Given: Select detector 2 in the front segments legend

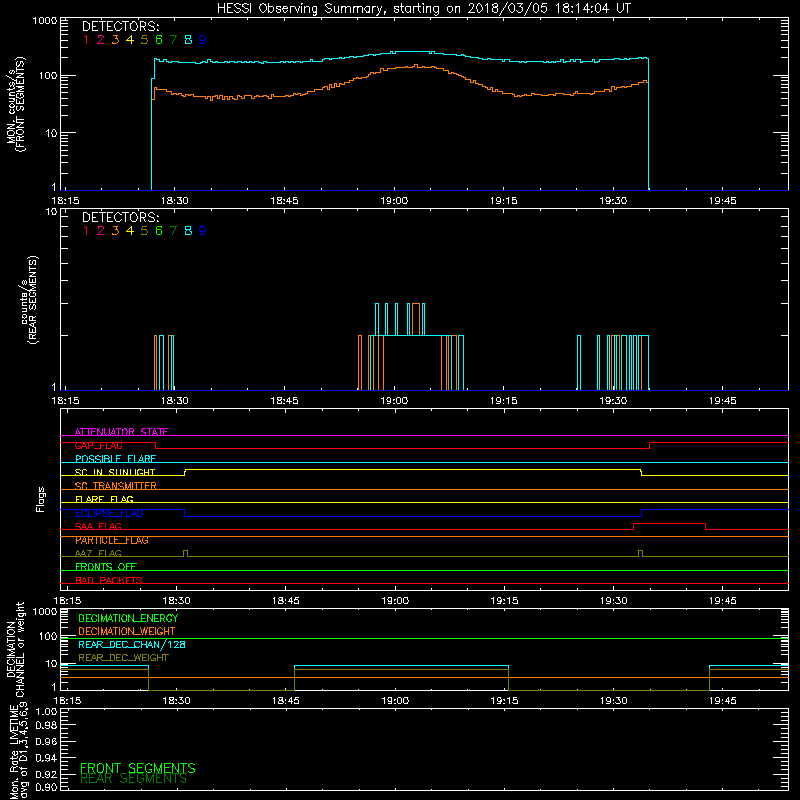Looking at the screenshot, I should pos(101,40).
